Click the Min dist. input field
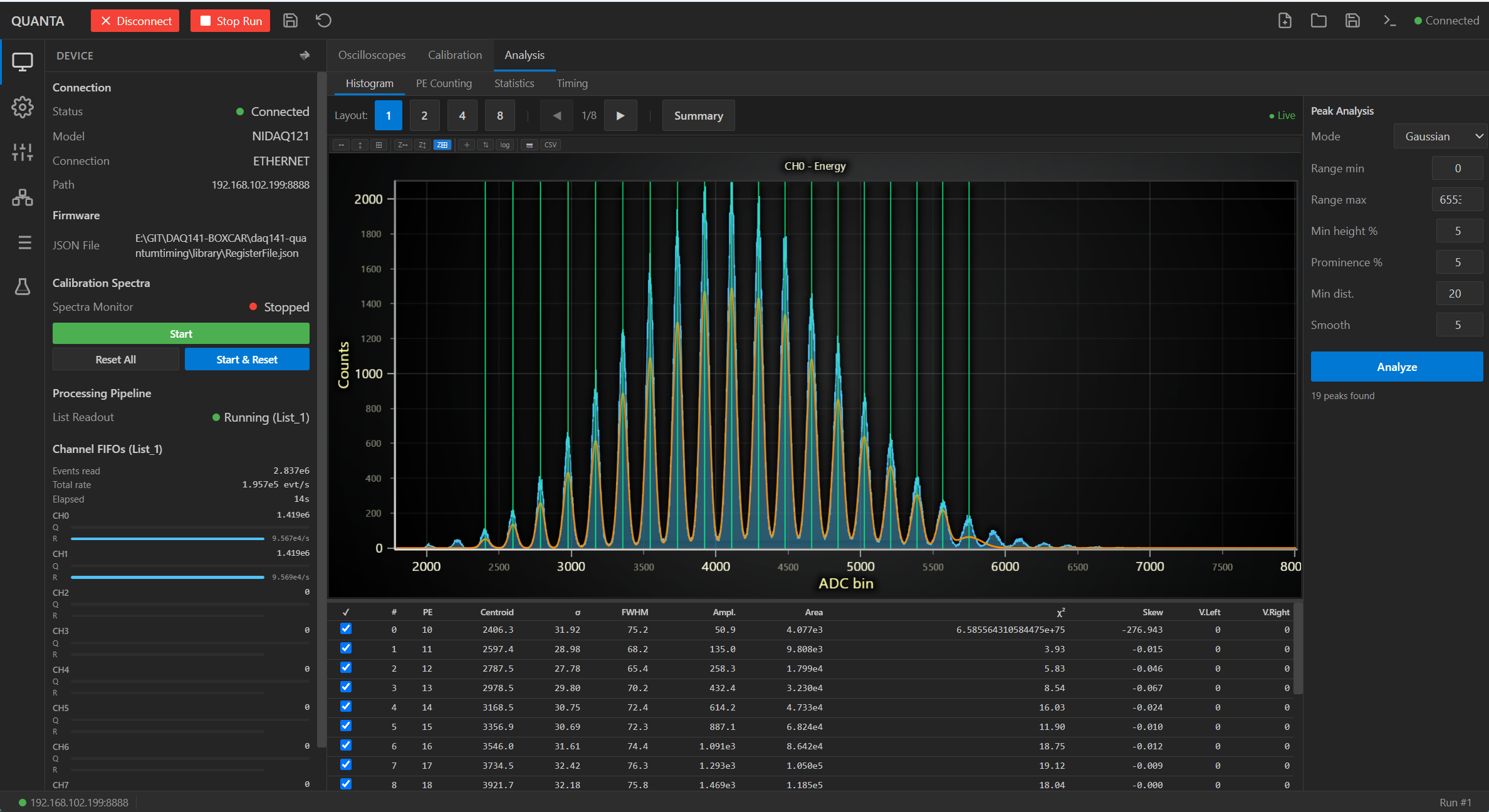 (1459, 293)
